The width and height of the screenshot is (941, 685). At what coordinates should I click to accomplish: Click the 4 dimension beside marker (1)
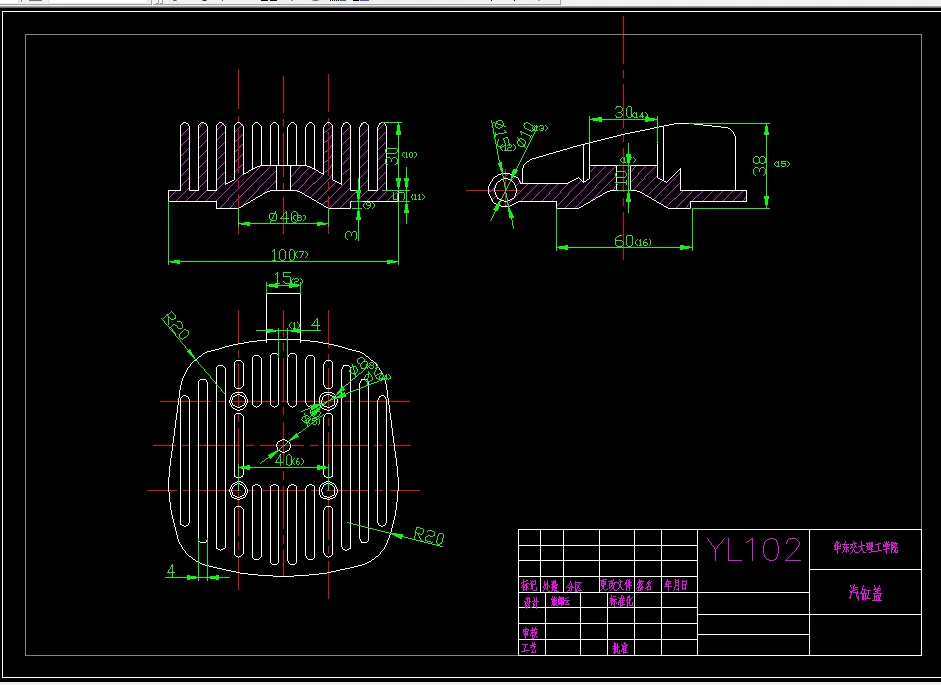[316, 324]
